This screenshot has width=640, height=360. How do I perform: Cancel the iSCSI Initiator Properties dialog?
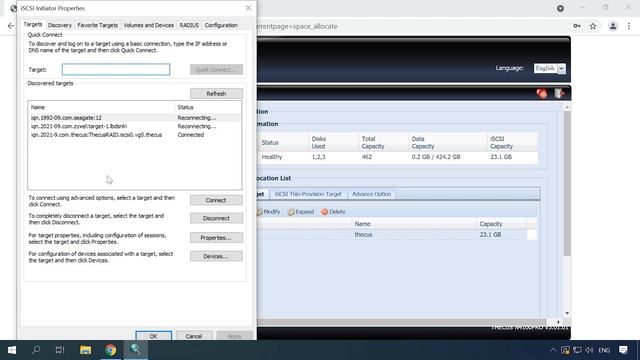click(193, 336)
